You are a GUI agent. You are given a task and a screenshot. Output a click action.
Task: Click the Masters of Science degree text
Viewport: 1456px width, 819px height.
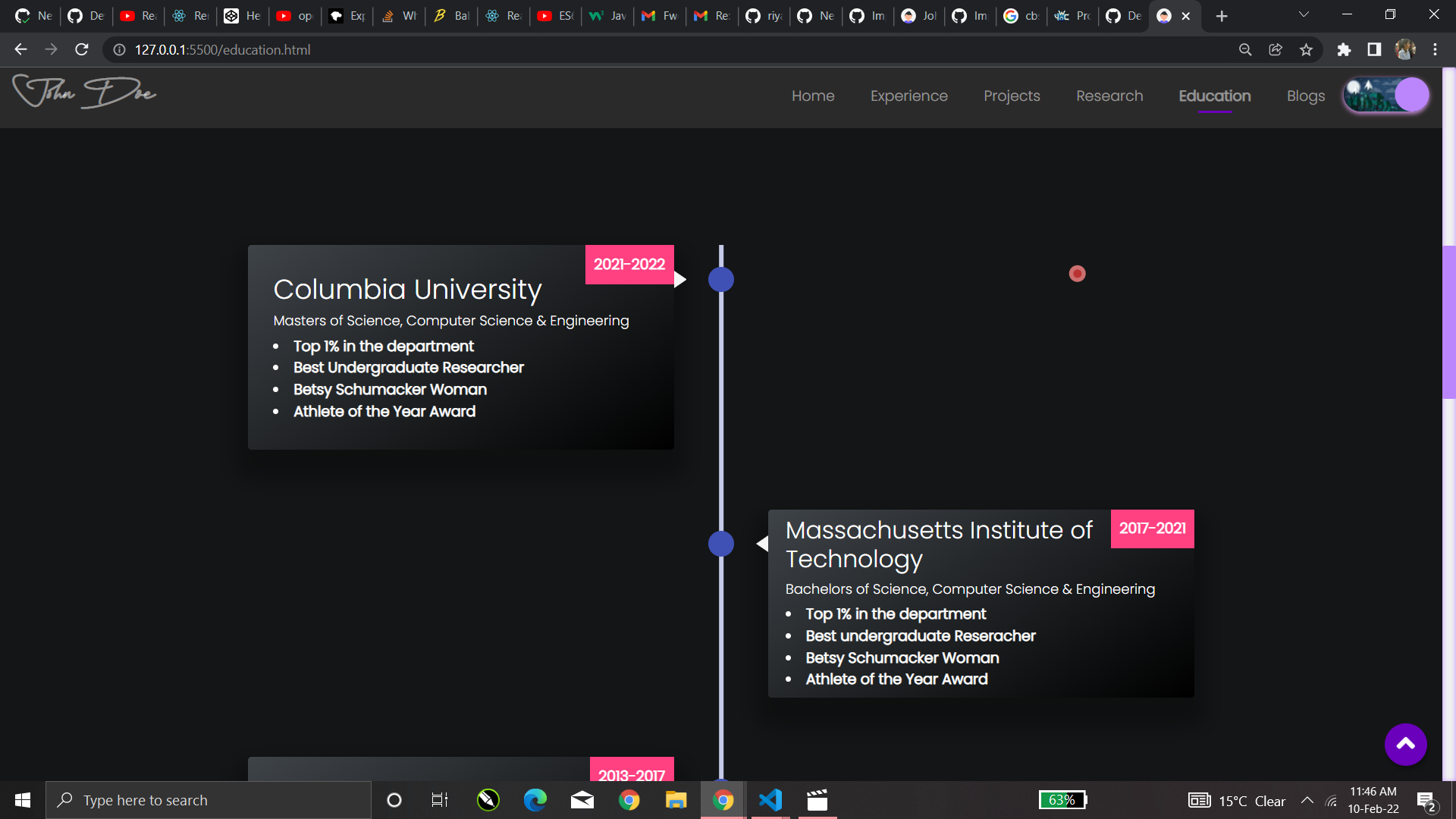(x=451, y=321)
